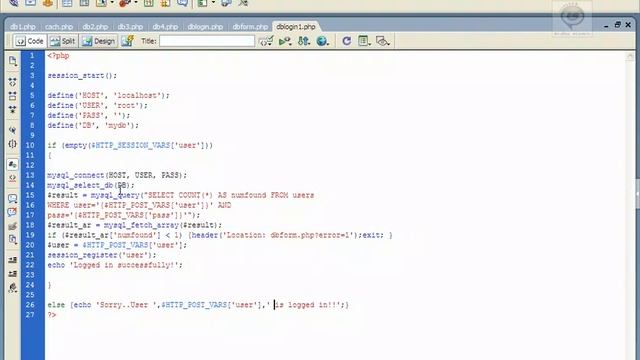Click mysql_connect(HOST, USER, PASS); line

117,175
